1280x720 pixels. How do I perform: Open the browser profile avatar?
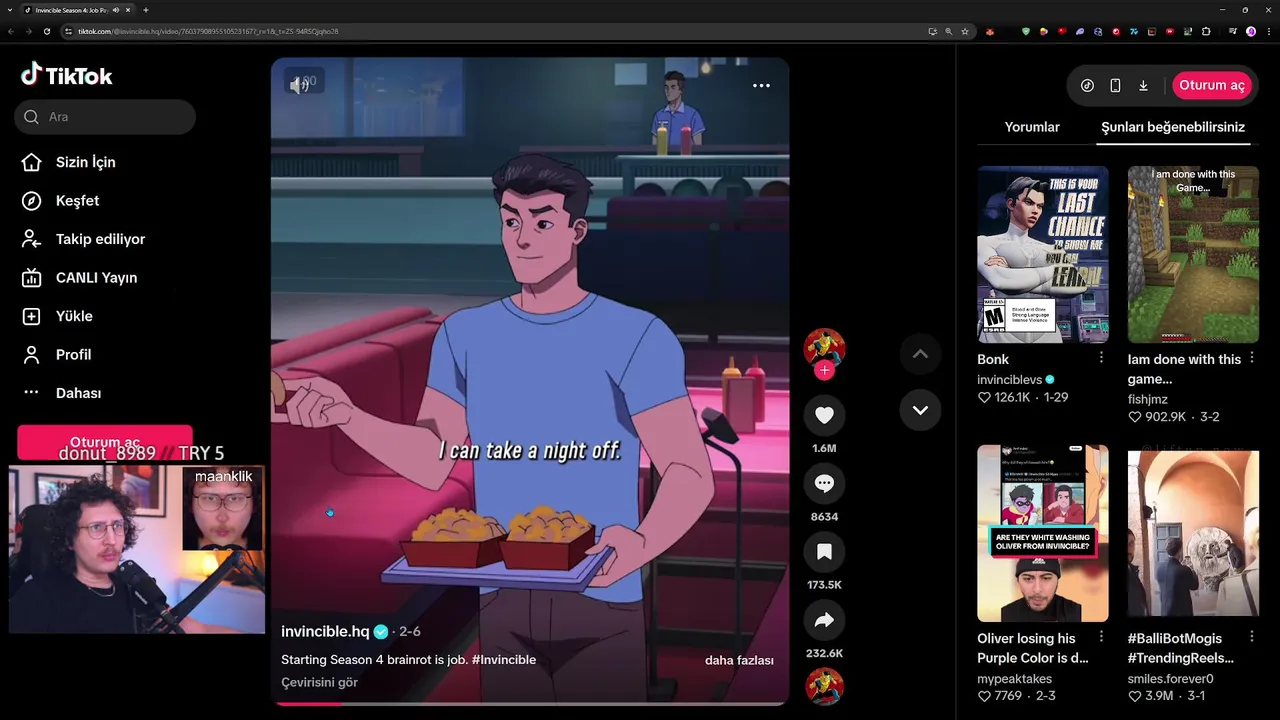(1251, 31)
